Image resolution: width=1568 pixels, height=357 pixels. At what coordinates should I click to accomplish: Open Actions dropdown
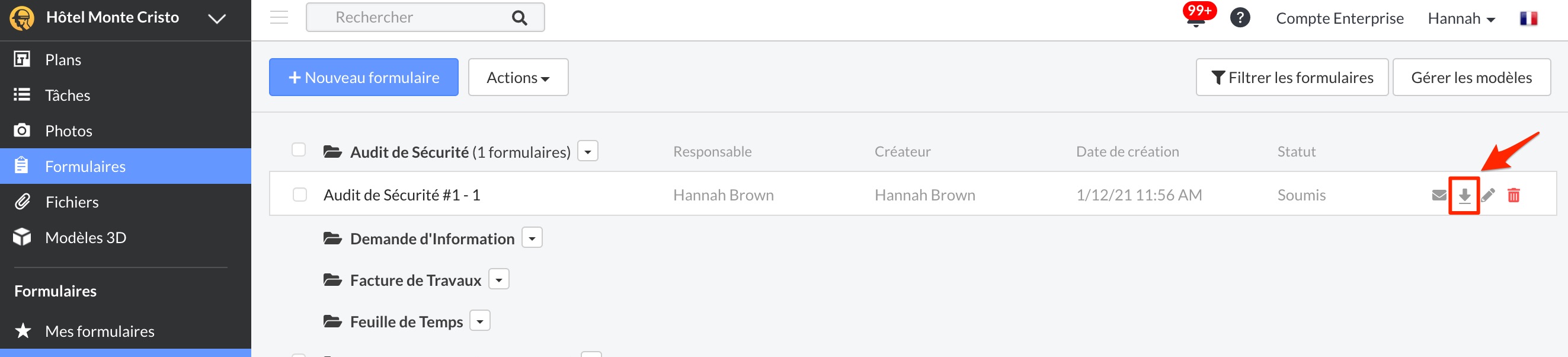518,77
